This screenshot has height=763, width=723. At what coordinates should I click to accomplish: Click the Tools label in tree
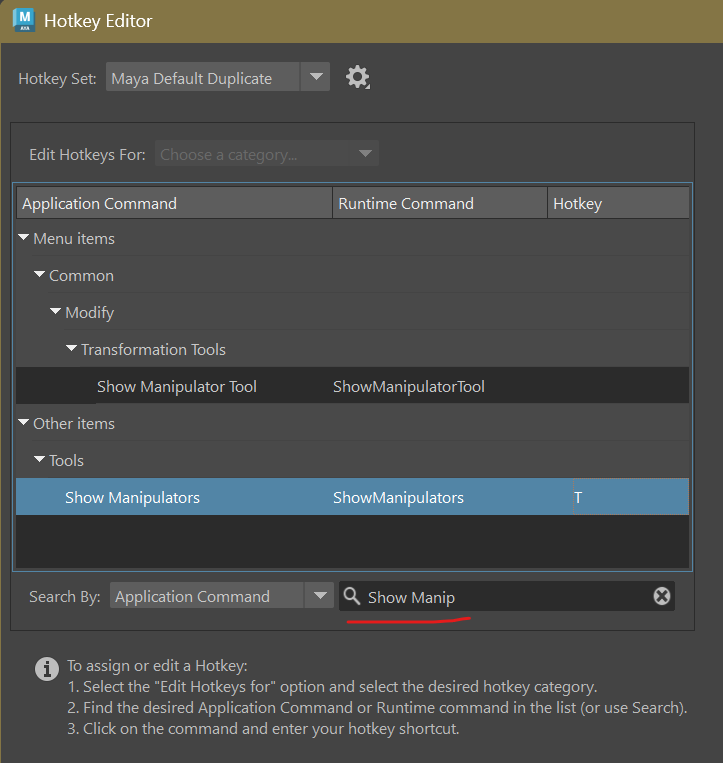(x=66, y=460)
